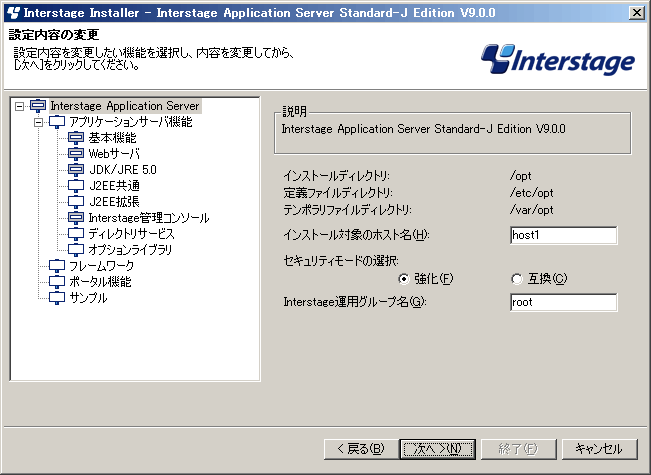Toggle the ポータル機能 component icon
The image size is (651, 475).
pyautogui.click(x=57, y=282)
